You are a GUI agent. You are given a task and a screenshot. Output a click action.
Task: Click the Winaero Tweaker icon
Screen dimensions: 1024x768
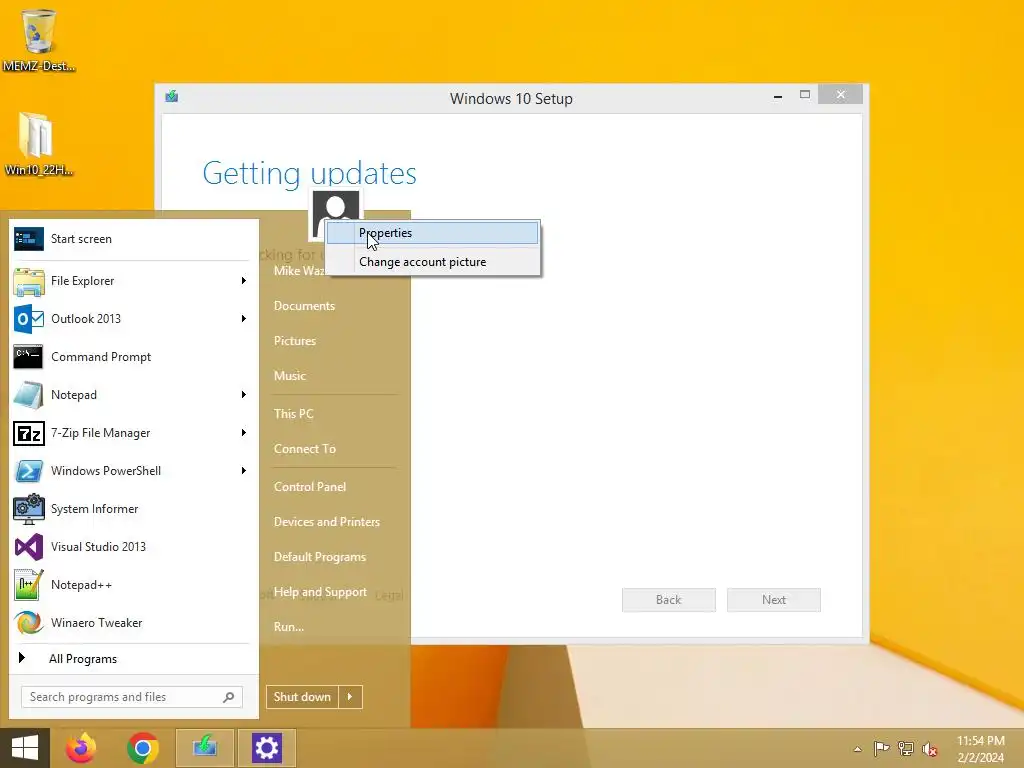click(29, 622)
